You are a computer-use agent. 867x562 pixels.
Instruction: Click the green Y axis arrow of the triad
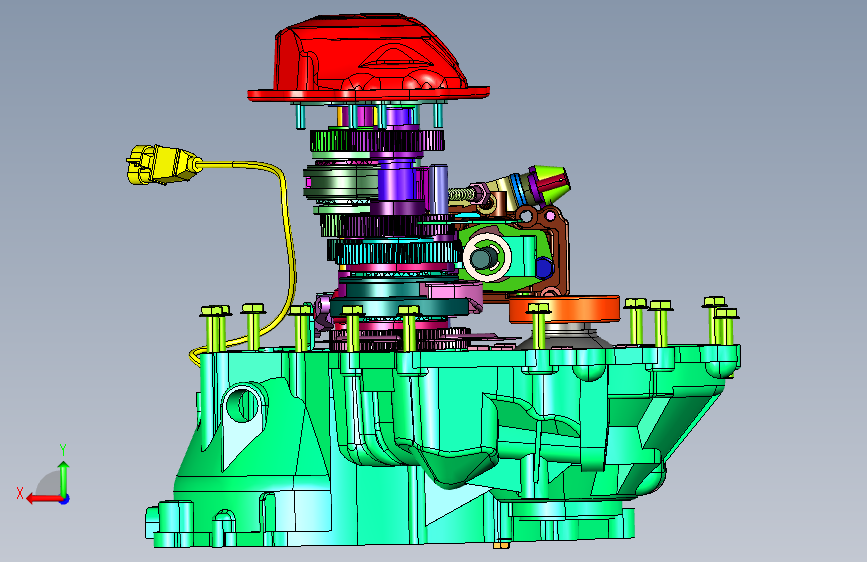[64, 478]
